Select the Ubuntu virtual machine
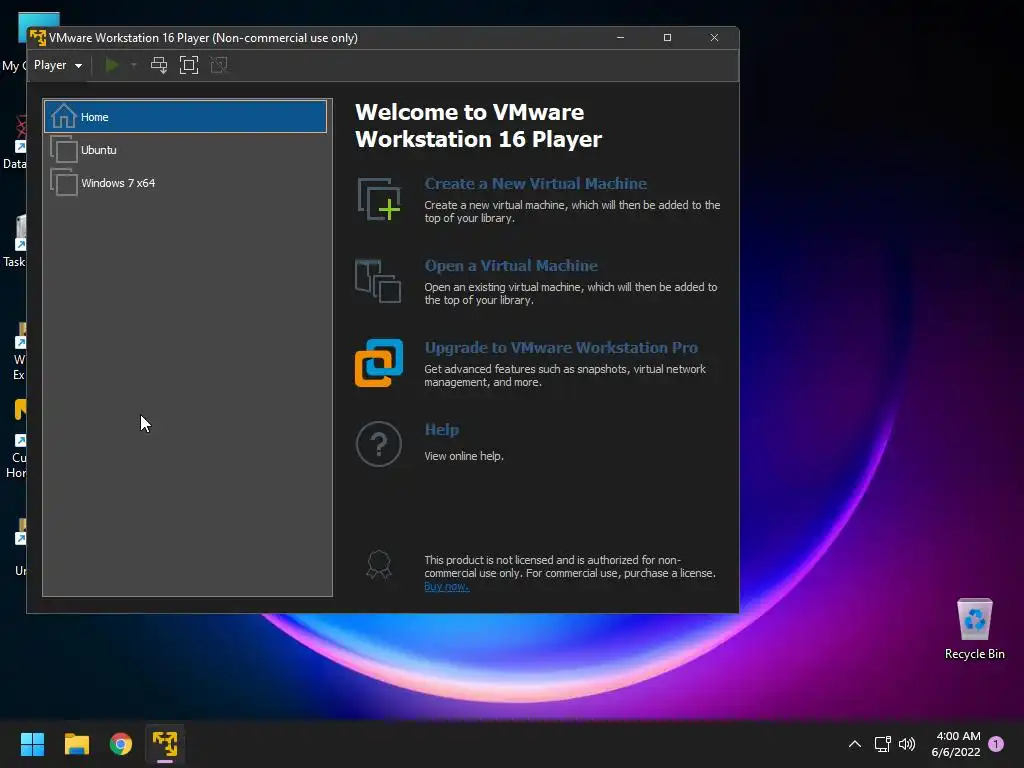 (185, 150)
